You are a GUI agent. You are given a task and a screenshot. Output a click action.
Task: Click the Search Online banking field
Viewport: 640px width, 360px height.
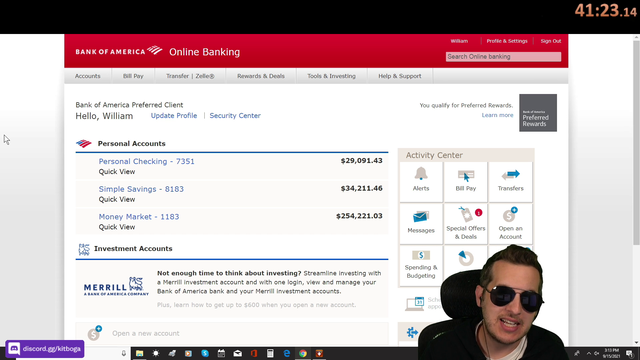point(503,57)
